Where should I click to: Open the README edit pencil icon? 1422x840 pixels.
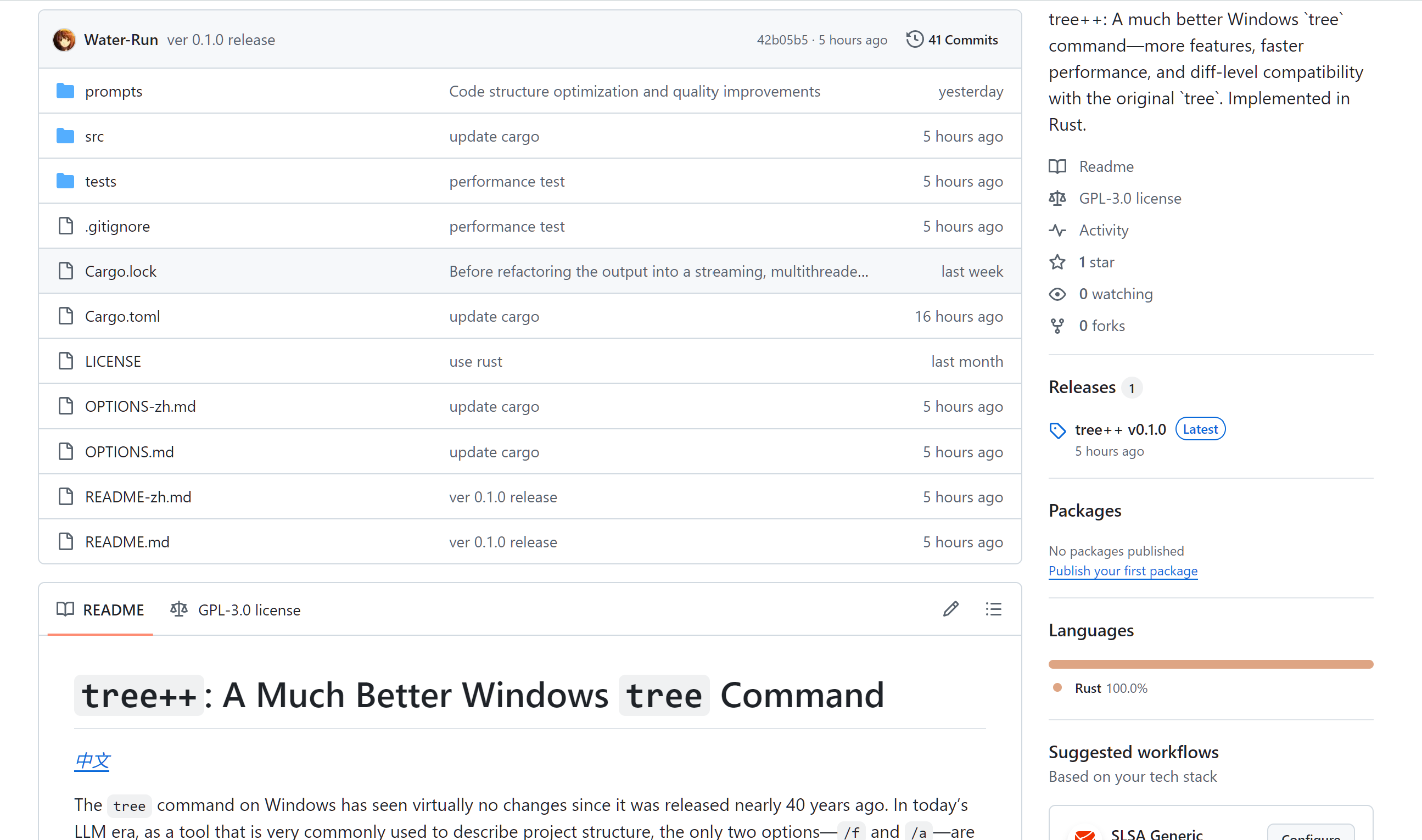[x=950, y=609]
